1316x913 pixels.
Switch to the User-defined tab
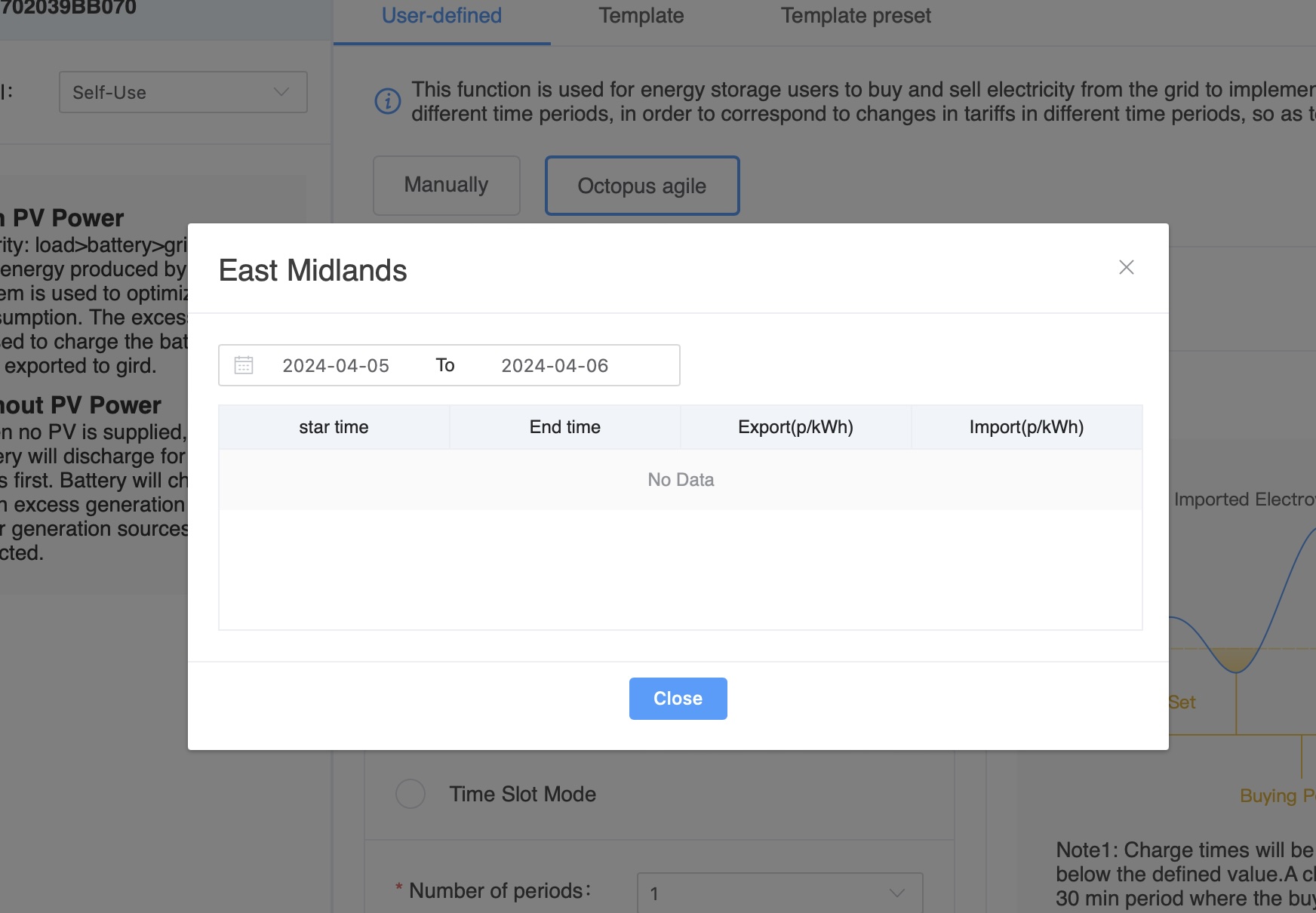[x=441, y=16]
